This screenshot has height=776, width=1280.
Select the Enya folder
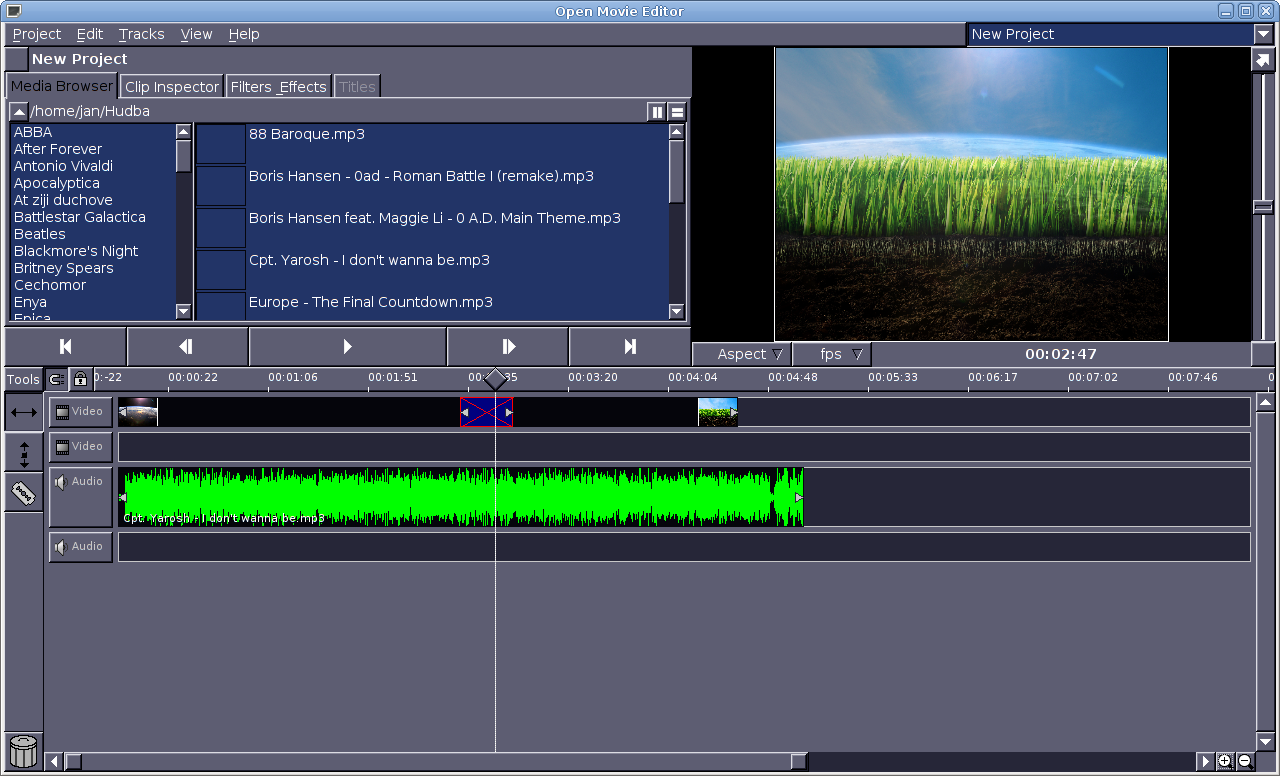click(x=30, y=302)
